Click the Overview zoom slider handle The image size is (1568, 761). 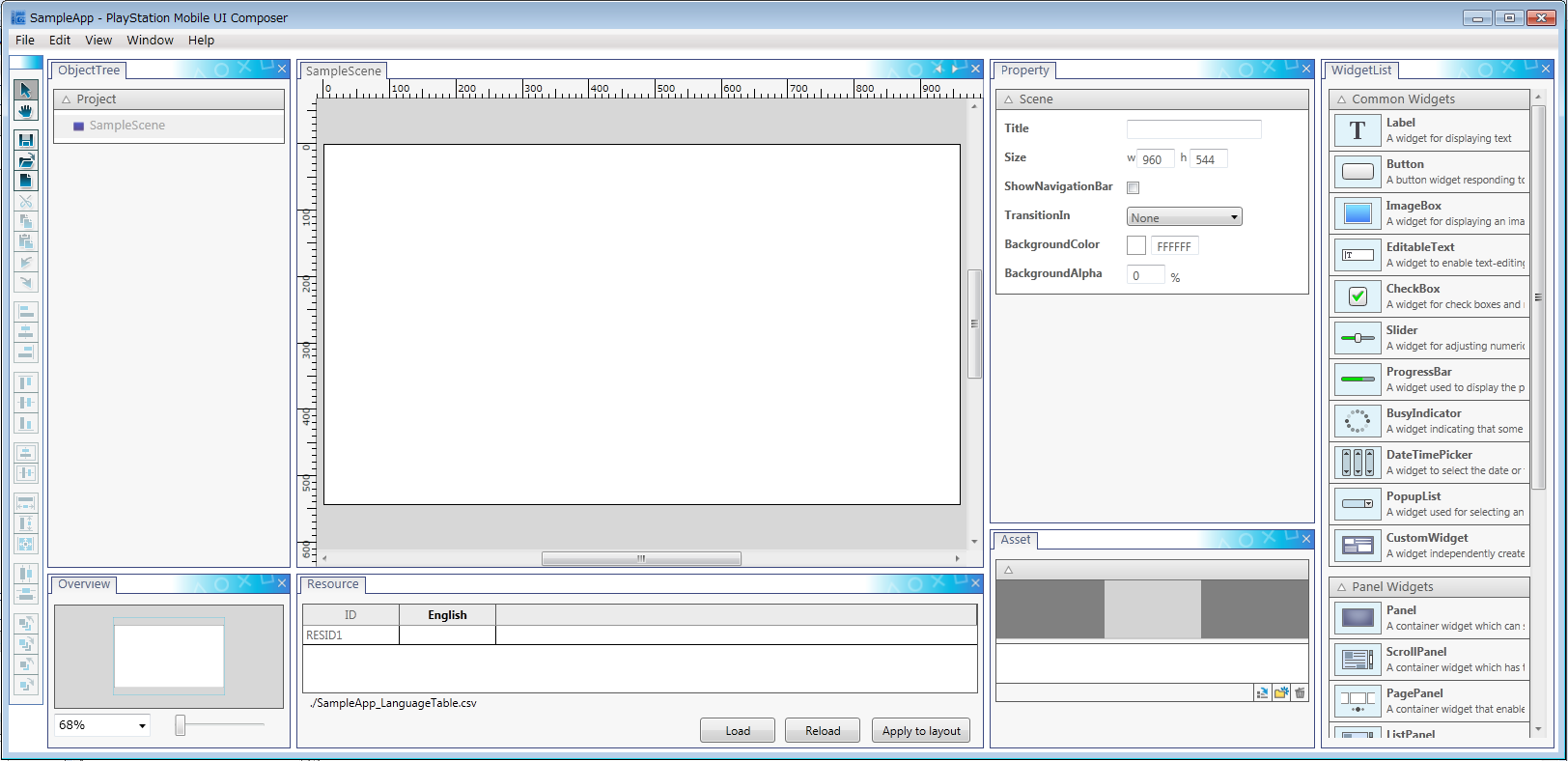point(180,724)
